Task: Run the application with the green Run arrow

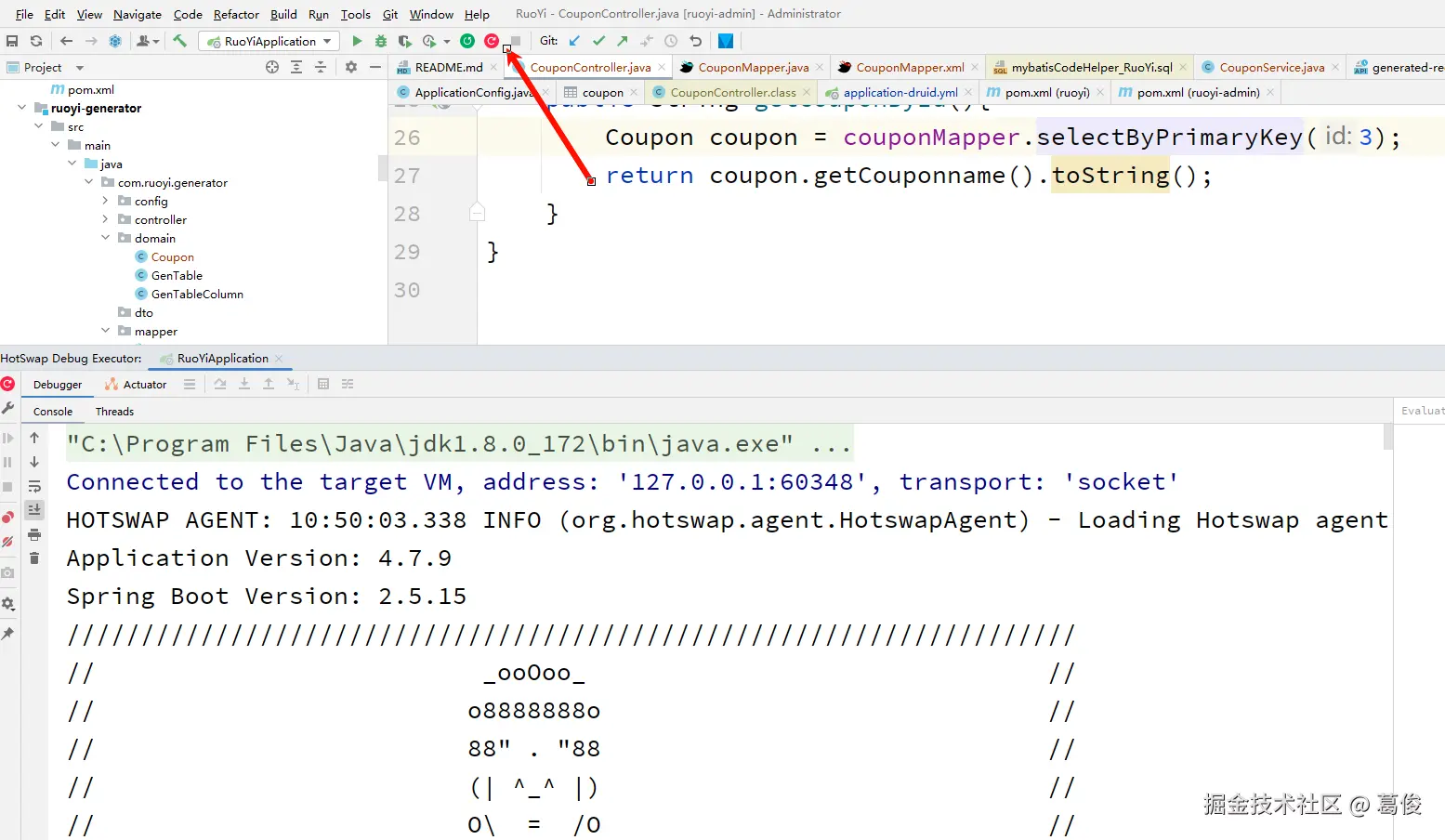Action: pyautogui.click(x=357, y=40)
